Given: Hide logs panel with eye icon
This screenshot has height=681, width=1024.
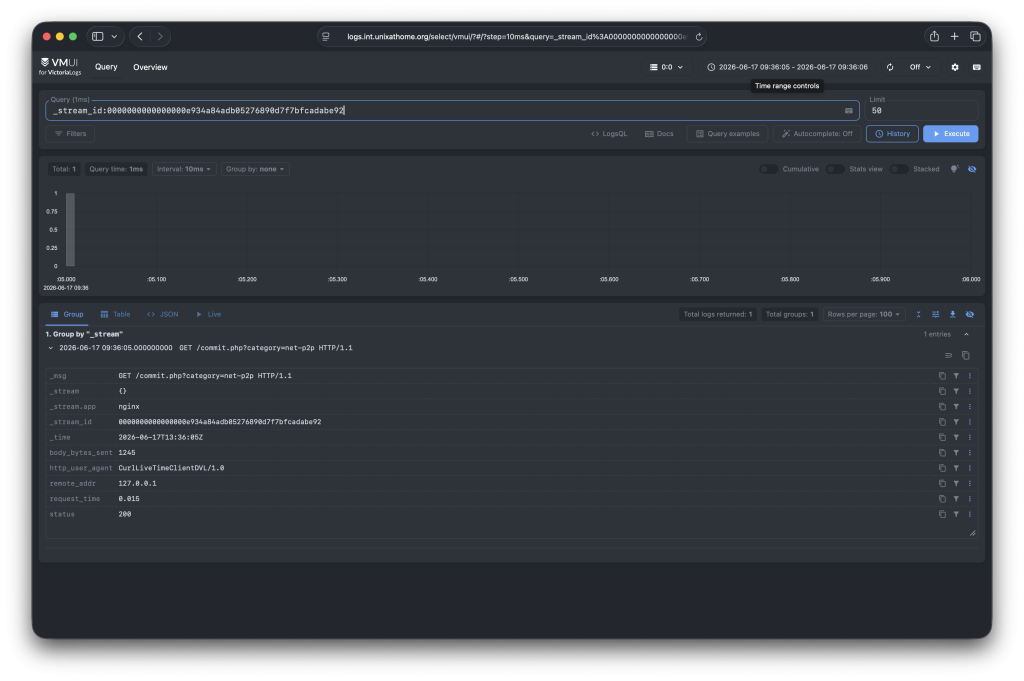Looking at the screenshot, I should click(970, 315).
